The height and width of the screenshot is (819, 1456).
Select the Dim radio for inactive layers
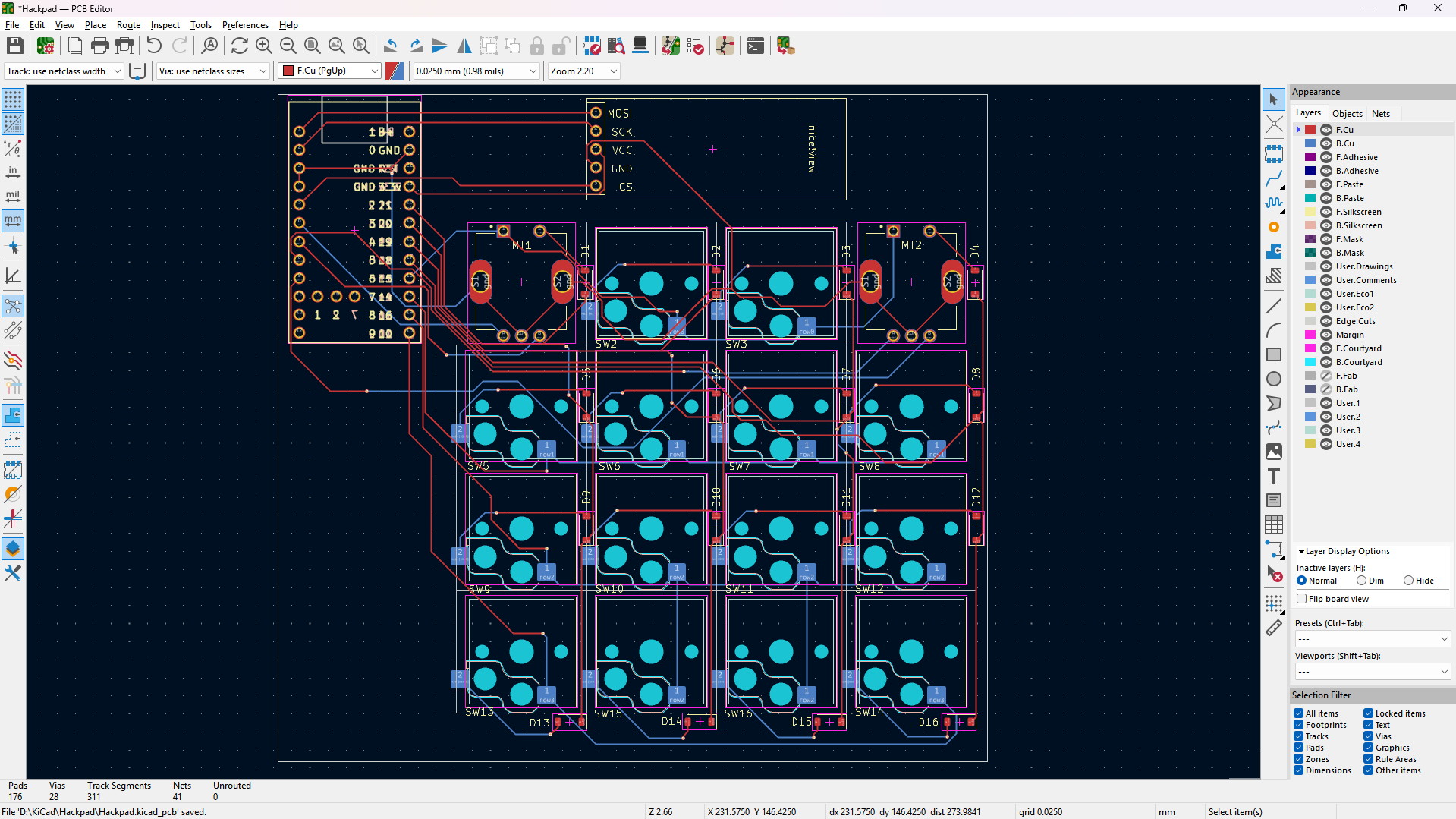point(1363,580)
